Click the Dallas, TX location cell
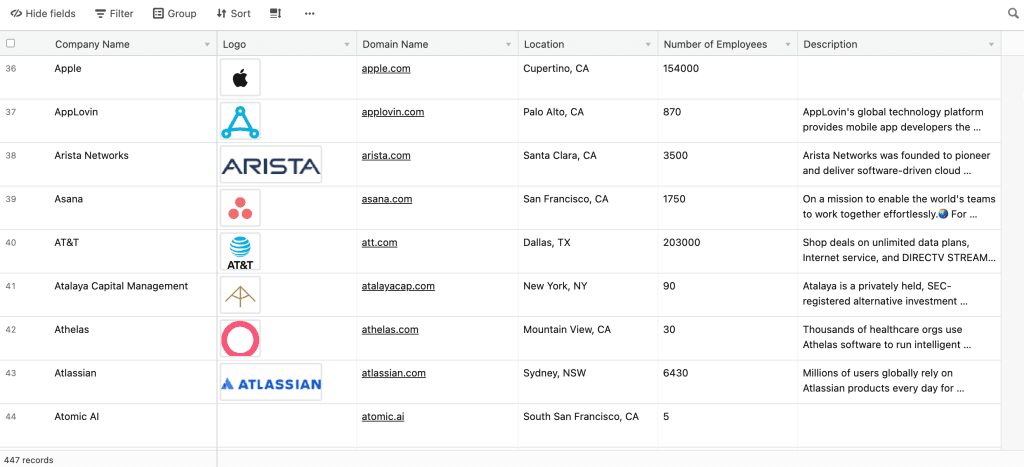This screenshot has width=1024, height=467. tap(588, 251)
